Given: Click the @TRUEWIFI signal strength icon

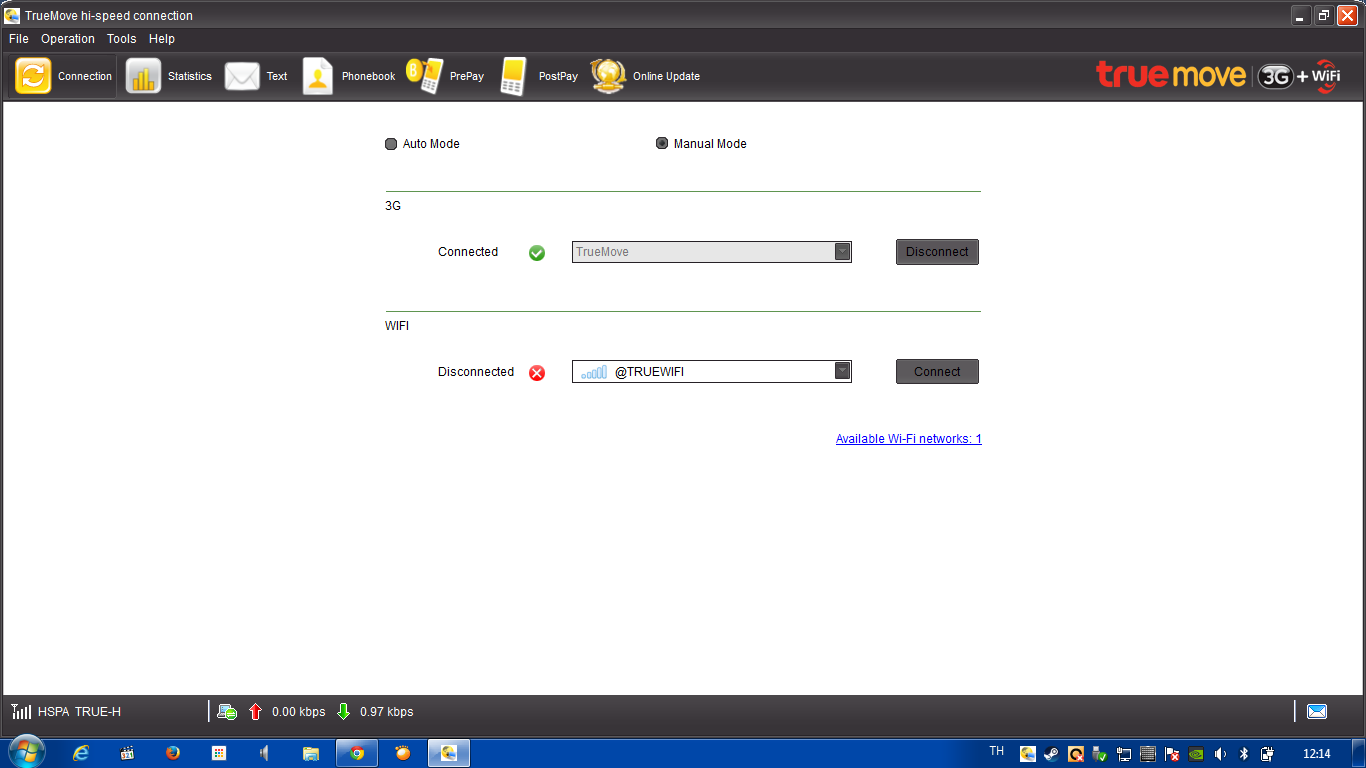Looking at the screenshot, I should point(594,372).
